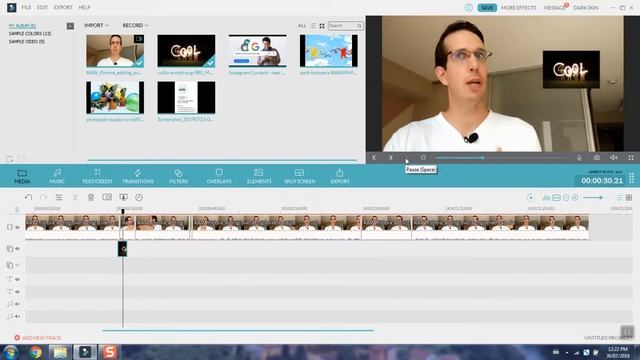This screenshot has height=360, width=640.
Task: Zoom out the timeline with minus icon
Action: point(566,198)
